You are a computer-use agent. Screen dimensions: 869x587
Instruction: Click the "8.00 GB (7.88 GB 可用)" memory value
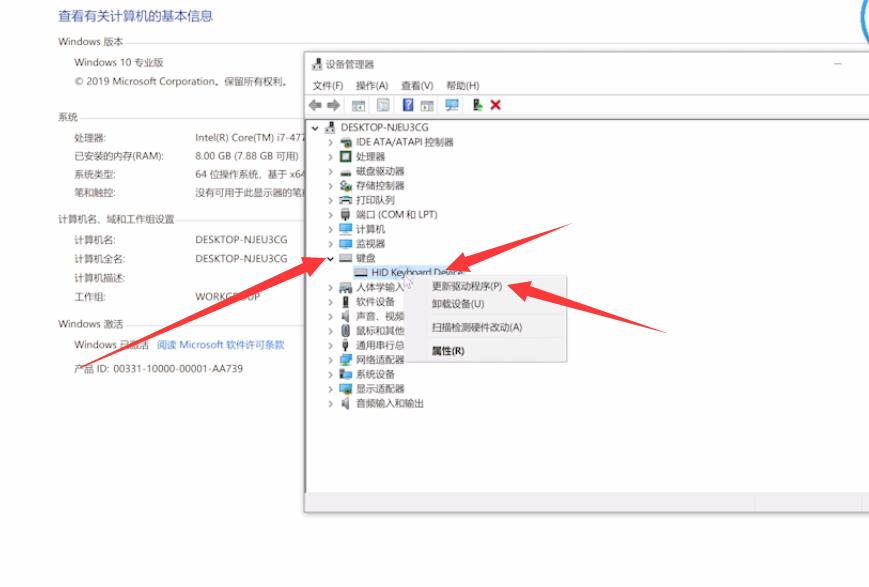[247, 156]
